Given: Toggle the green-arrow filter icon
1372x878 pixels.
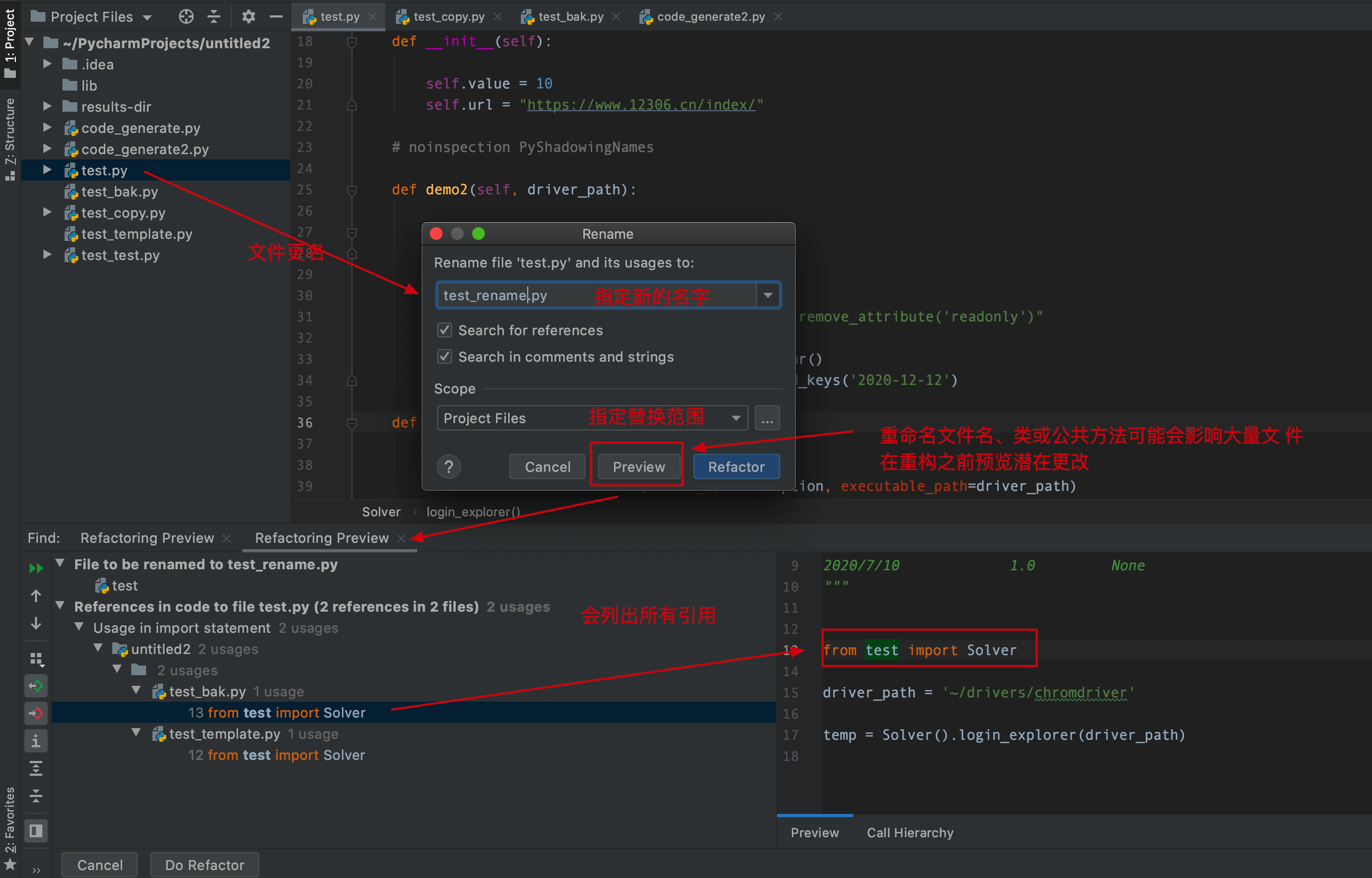Looking at the screenshot, I should click(x=36, y=686).
